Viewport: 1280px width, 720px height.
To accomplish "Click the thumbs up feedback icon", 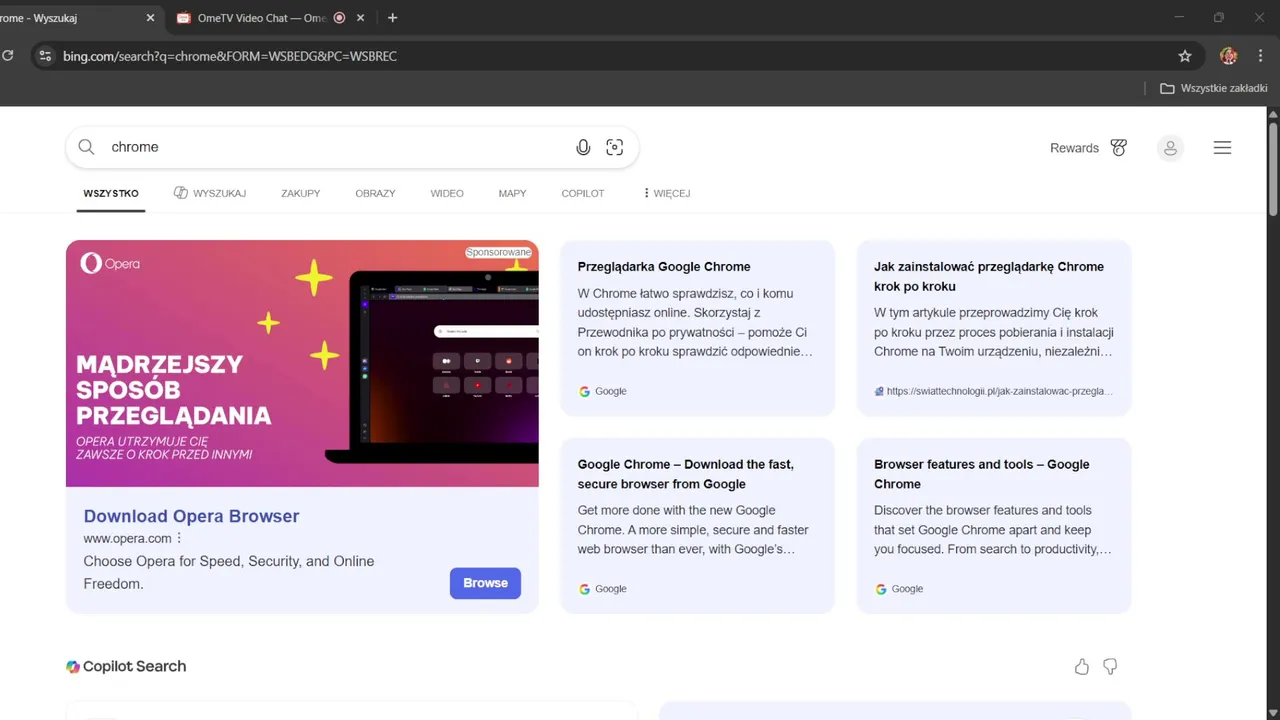I will coord(1081,667).
